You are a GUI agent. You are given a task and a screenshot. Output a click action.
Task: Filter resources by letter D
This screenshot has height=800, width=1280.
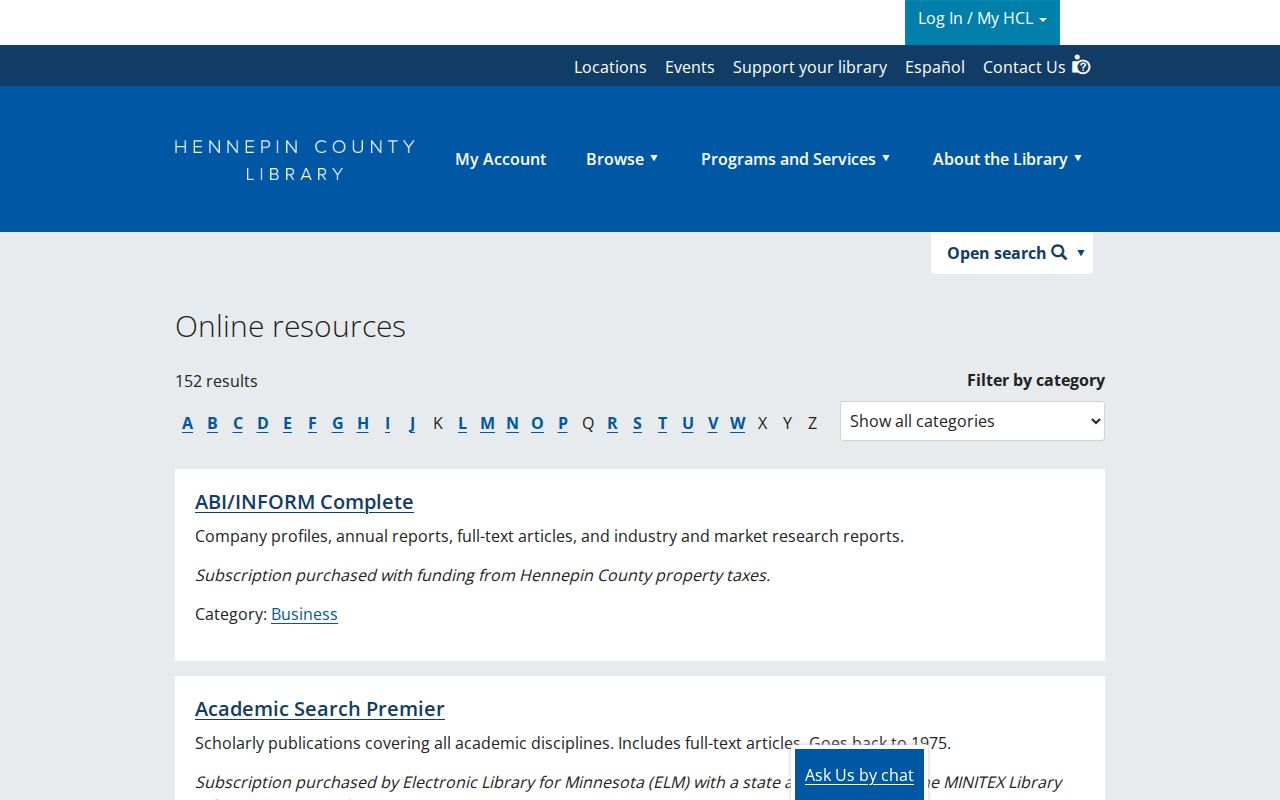pos(262,423)
